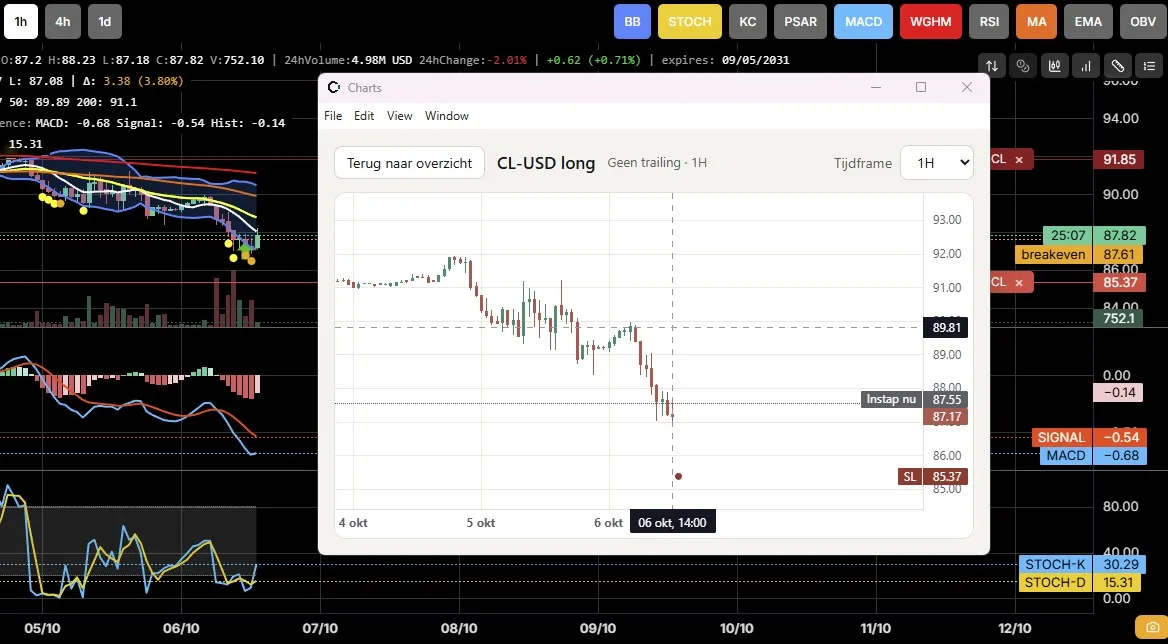Open the View menu in Charts window

point(400,115)
